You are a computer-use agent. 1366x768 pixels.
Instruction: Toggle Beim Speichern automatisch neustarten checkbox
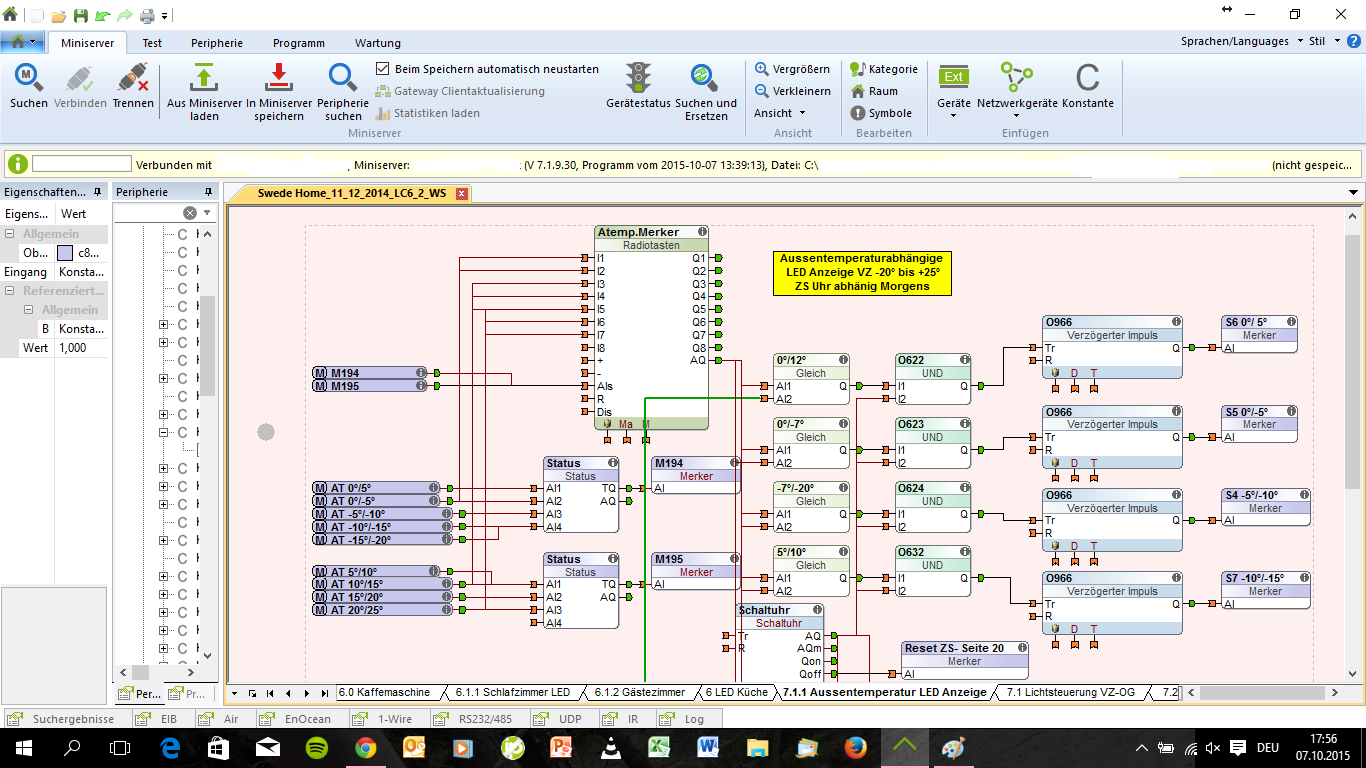tap(382, 69)
